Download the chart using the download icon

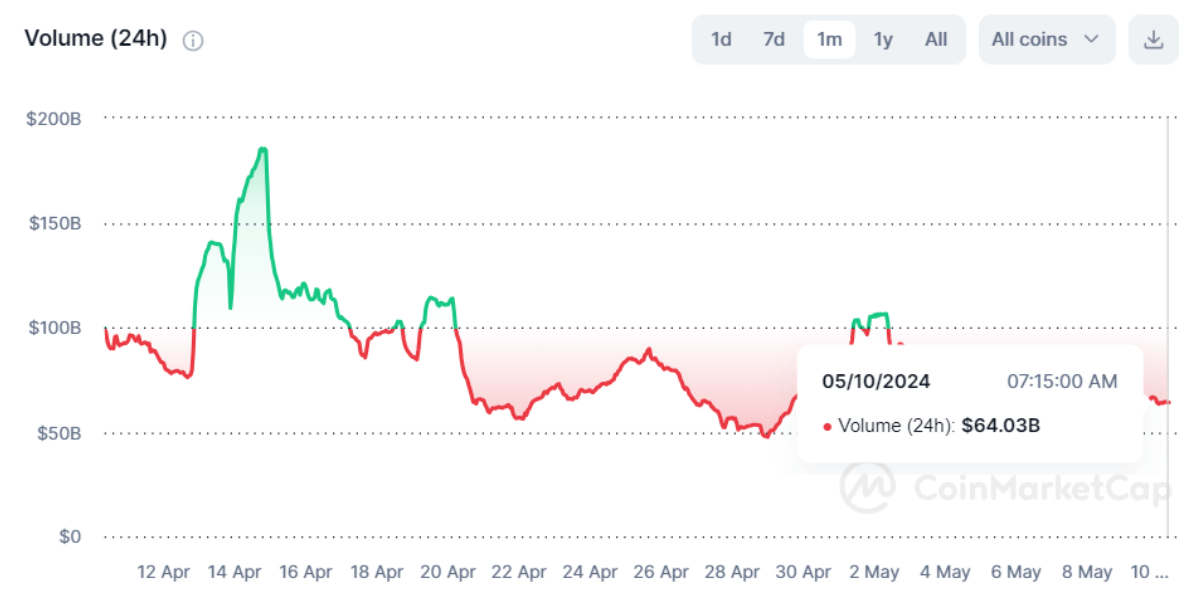[x=1153, y=40]
